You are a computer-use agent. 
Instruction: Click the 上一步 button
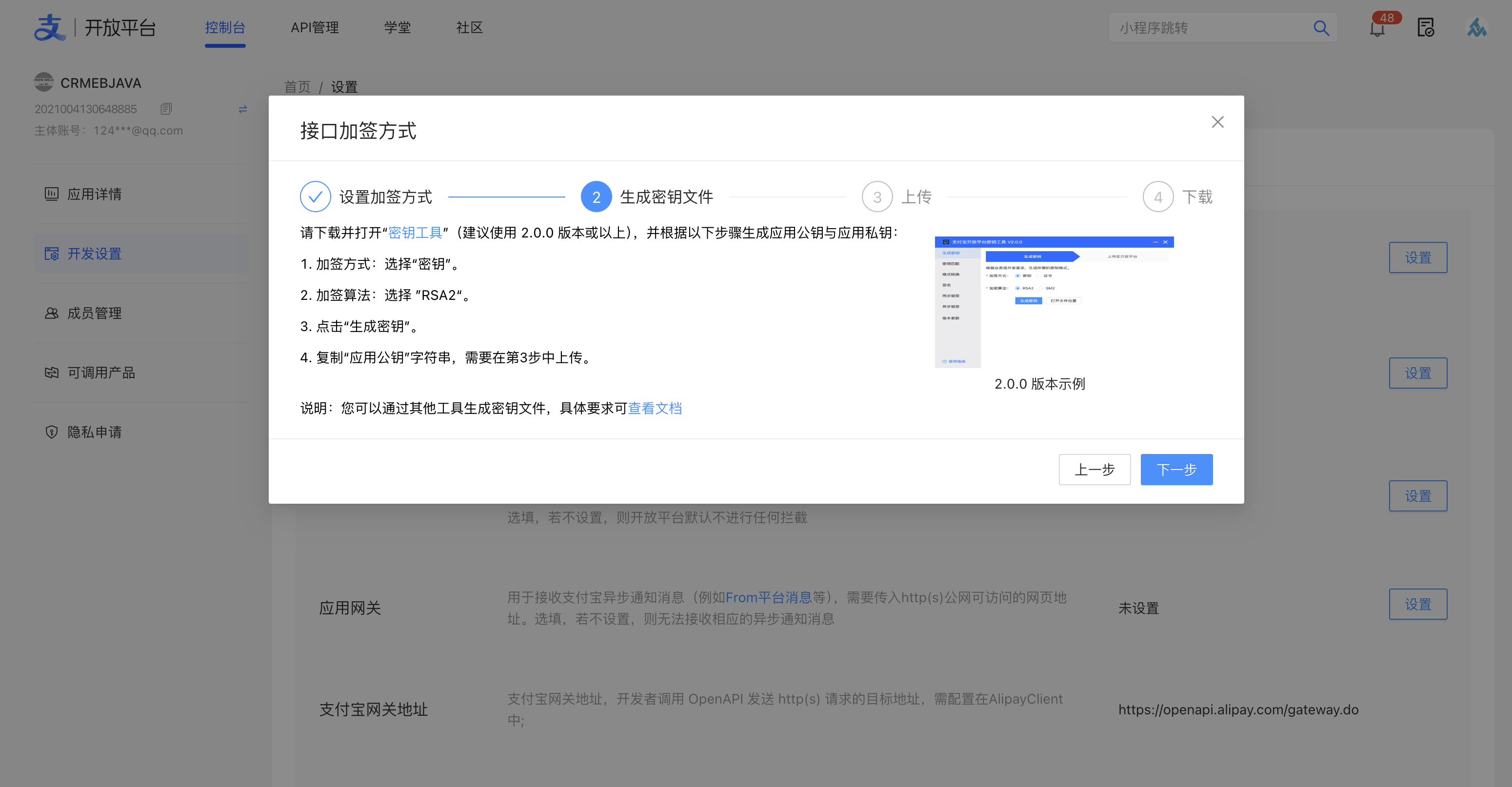(1094, 470)
